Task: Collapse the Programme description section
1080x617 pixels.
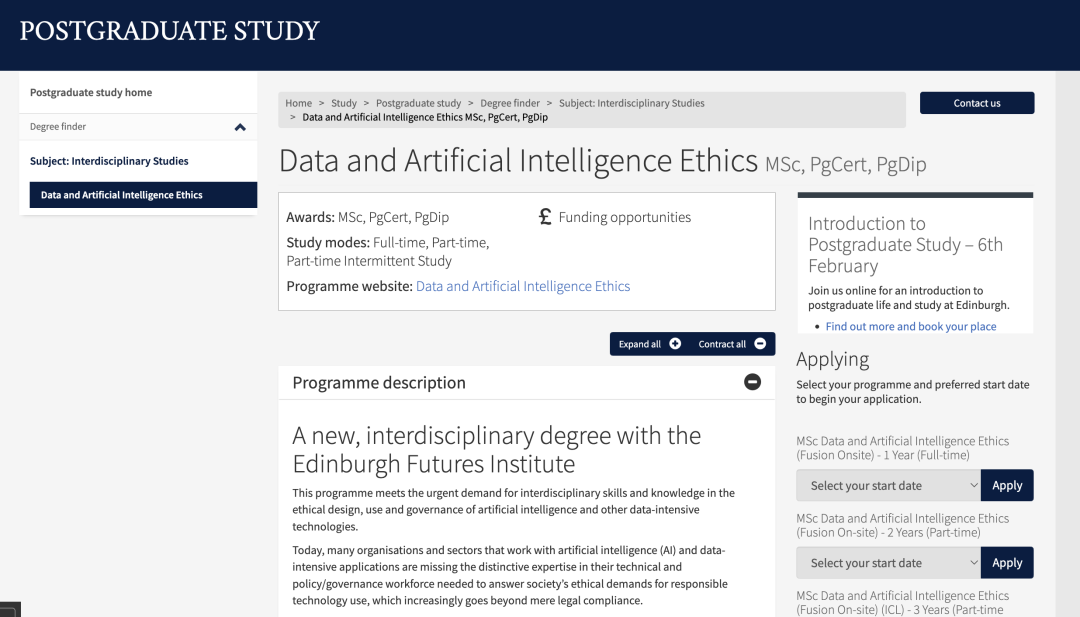Action: [x=752, y=382]
